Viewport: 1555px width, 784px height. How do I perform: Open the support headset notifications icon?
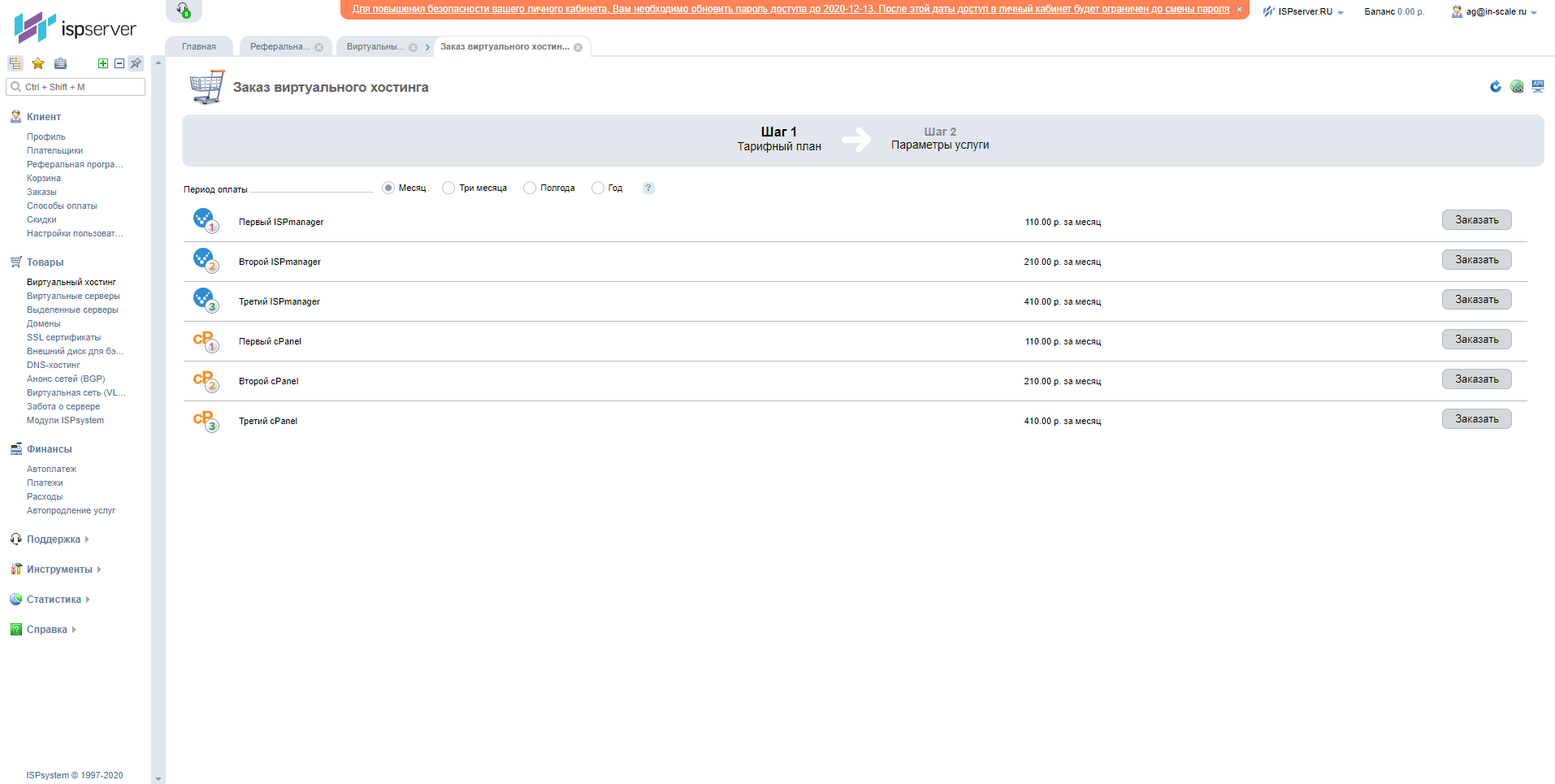point(184,11)
